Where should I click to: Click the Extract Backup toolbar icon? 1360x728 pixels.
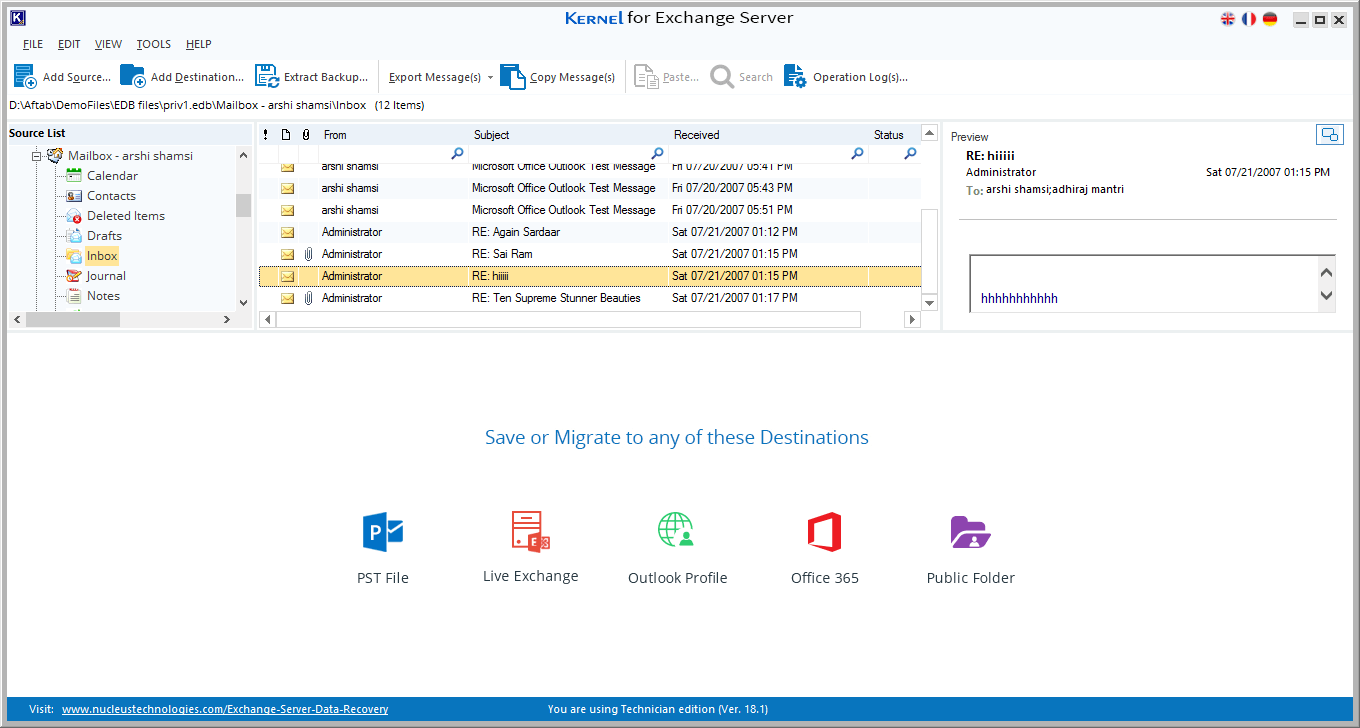click(x=266, y=77)
